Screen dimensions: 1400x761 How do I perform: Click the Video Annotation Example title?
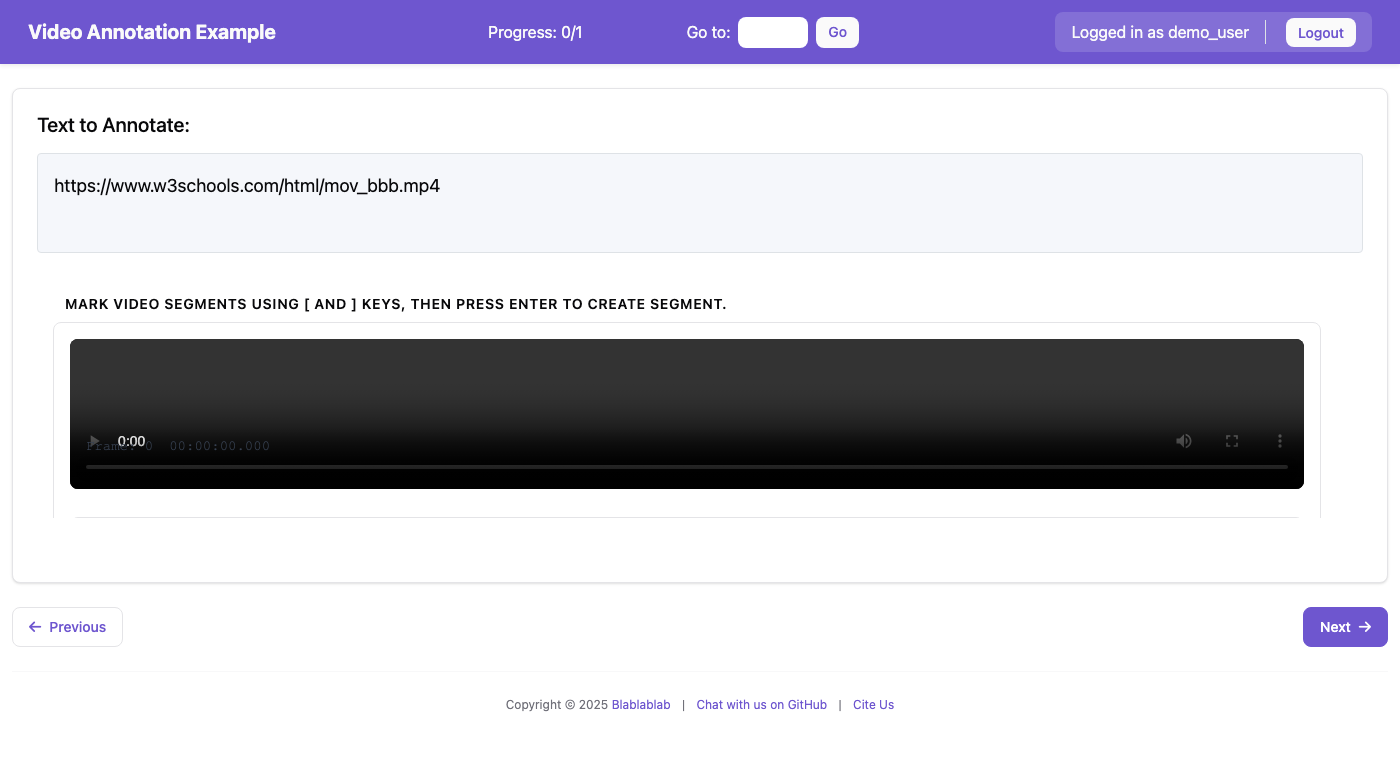tap(152, 32)
